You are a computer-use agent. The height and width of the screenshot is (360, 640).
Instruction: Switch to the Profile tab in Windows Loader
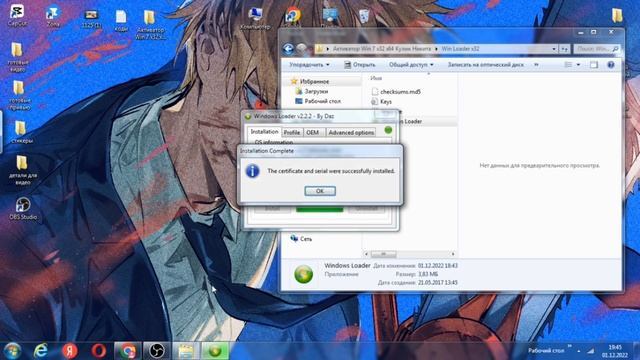click(292, 132)
